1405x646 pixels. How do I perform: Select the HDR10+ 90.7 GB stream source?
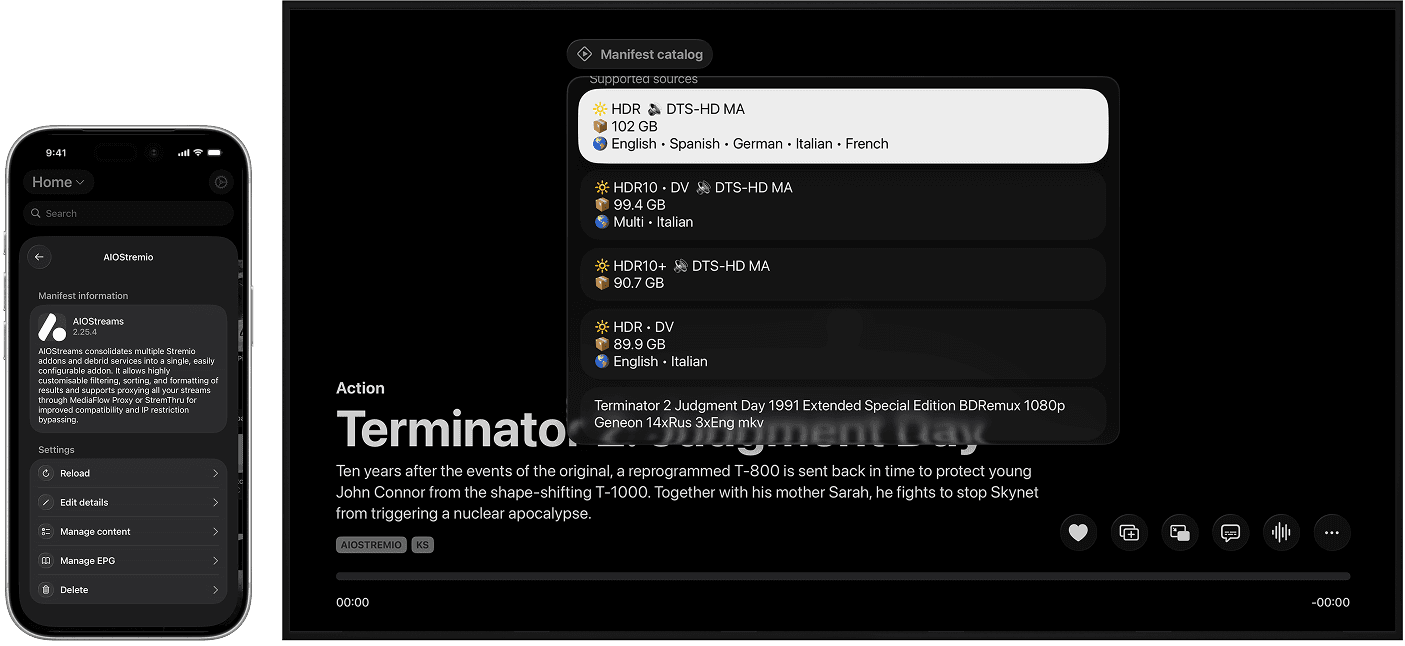coord(843,274)
